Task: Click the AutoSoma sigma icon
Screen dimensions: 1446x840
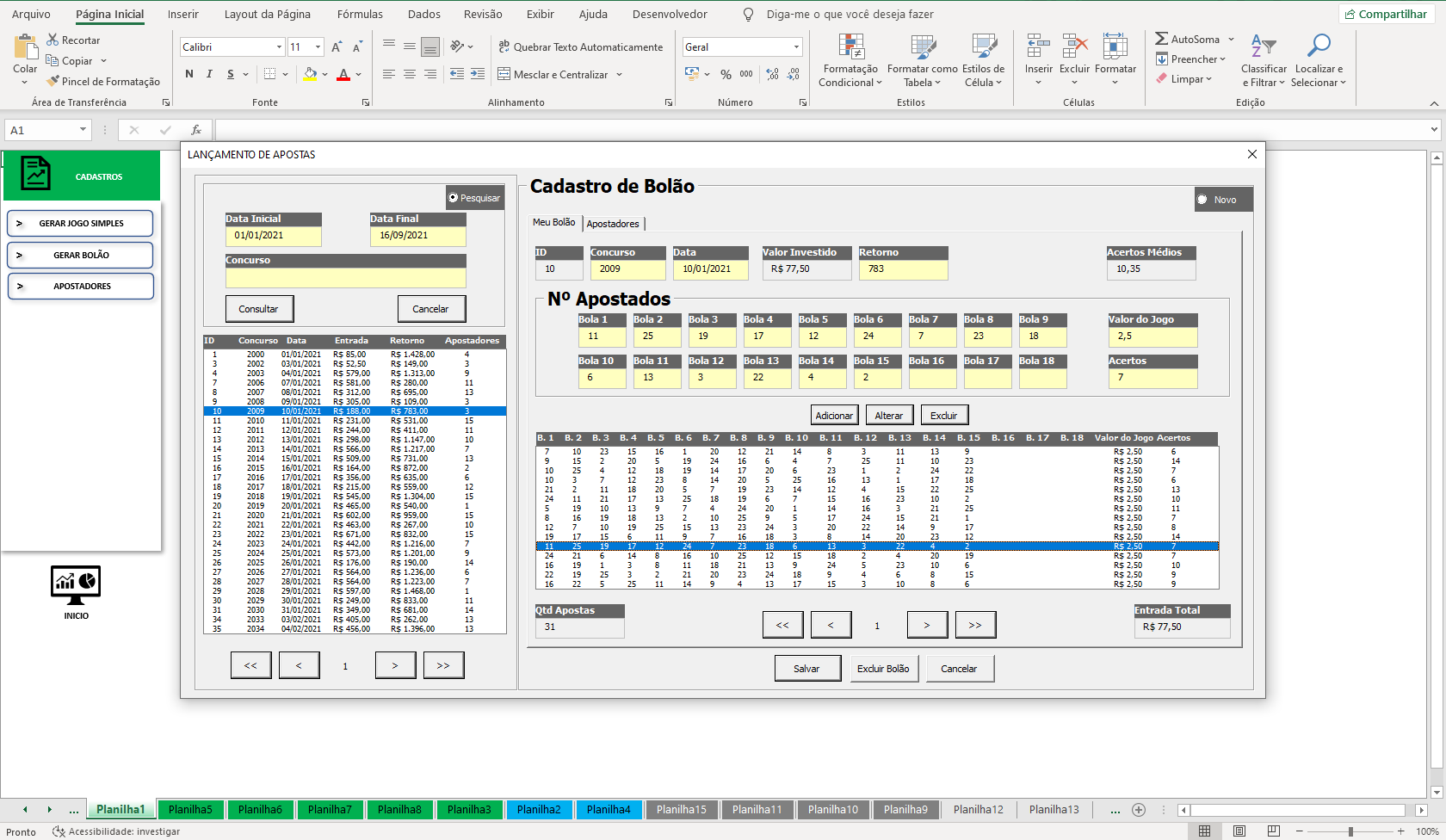Action: coord(1162,39)
